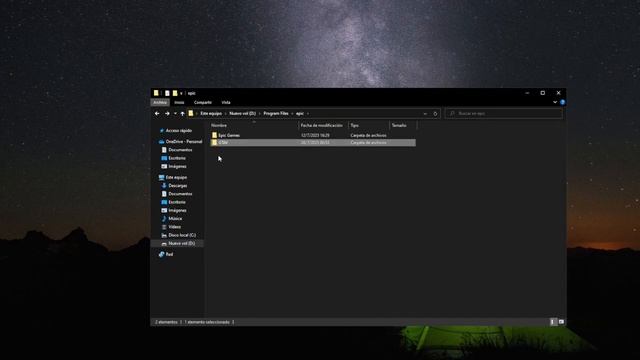Maximize the epic Explorer window

coord(542,93)
